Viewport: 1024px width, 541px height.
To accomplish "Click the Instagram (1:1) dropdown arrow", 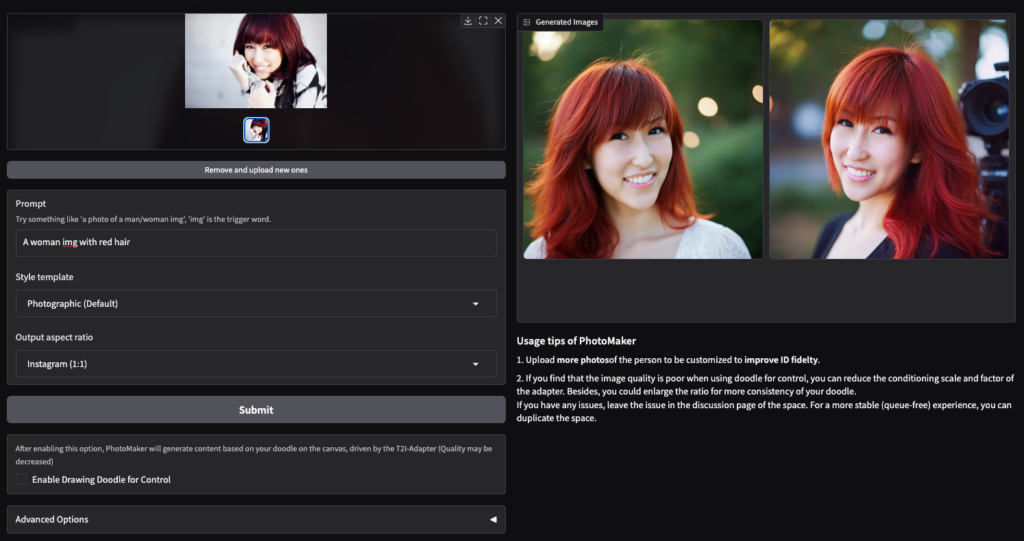I will pyautogui.click(x=476, y=364).
